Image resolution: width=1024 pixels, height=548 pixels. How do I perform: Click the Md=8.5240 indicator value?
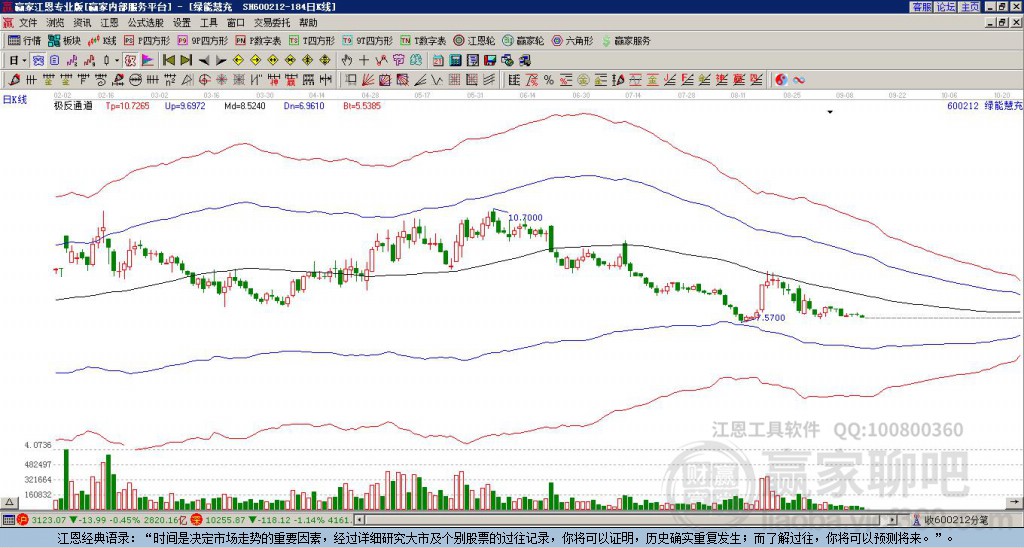tap(244, 105)
